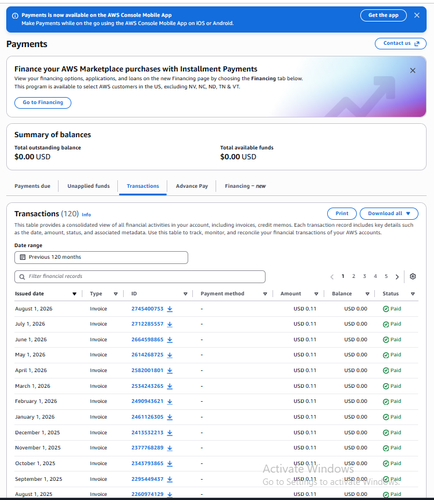Download invoice 2712285557 file icon
The image size is (434, 500).
170,324
